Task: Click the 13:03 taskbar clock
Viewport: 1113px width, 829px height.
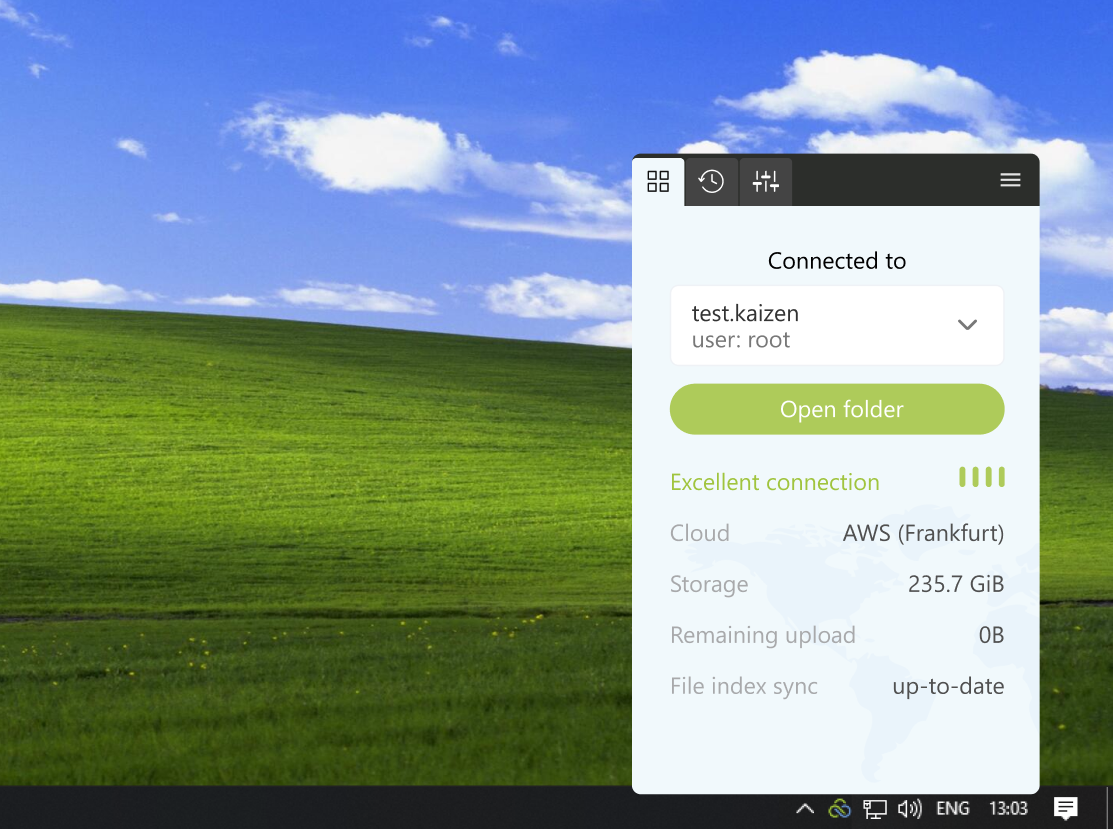Action: 1008,808
